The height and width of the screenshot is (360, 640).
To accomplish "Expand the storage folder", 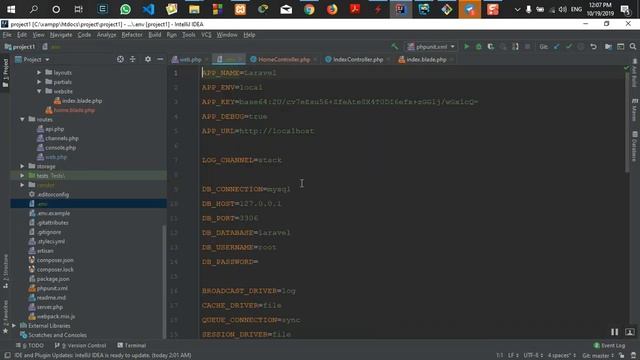I will point(22,167).
